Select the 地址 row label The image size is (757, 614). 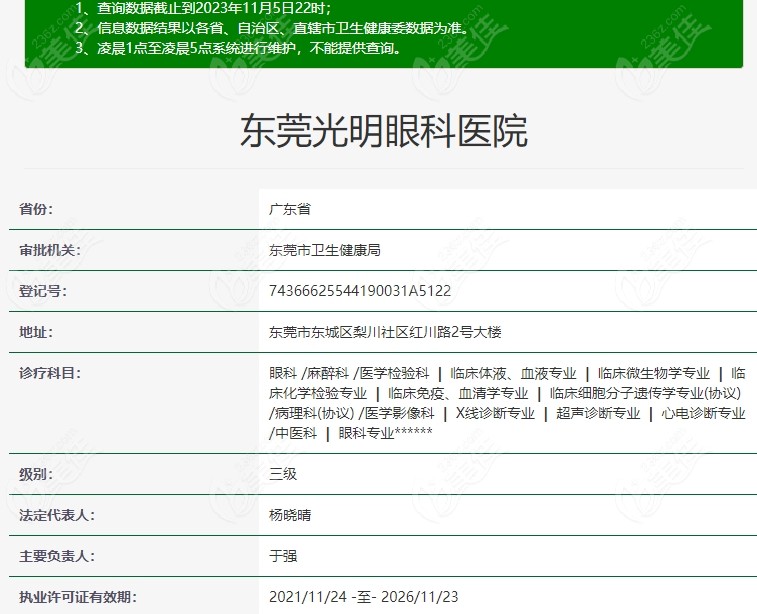36,332
